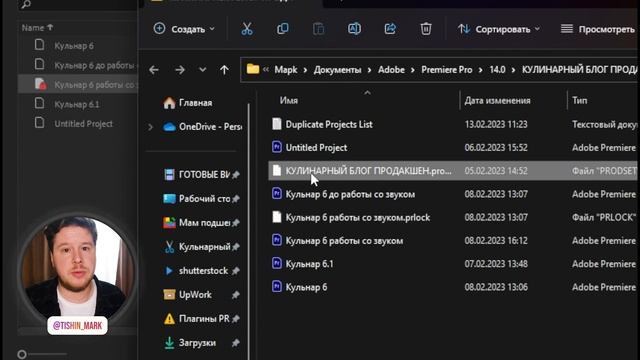
Task: Open the Сортировать sort dropdown
Action: point(499,29)
